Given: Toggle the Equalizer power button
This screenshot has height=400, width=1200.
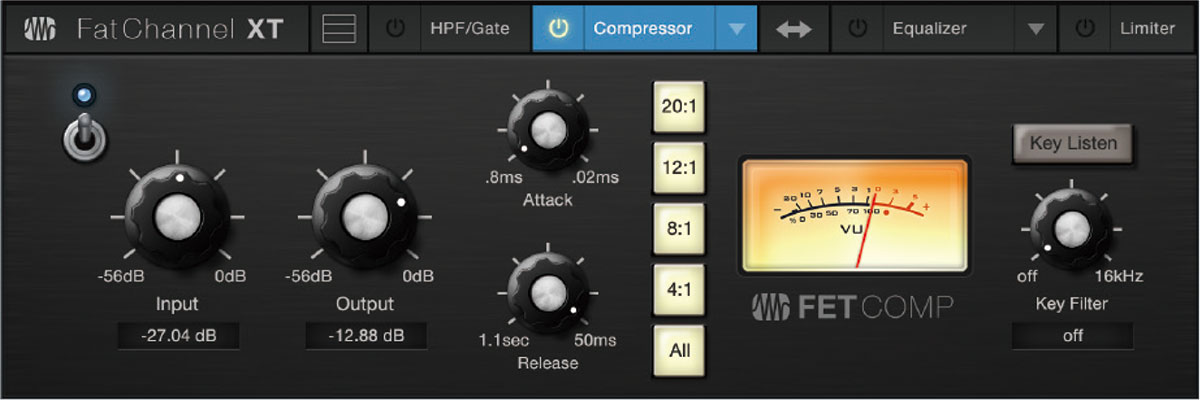Looking at the screenshot, I should tap(857, 29).
